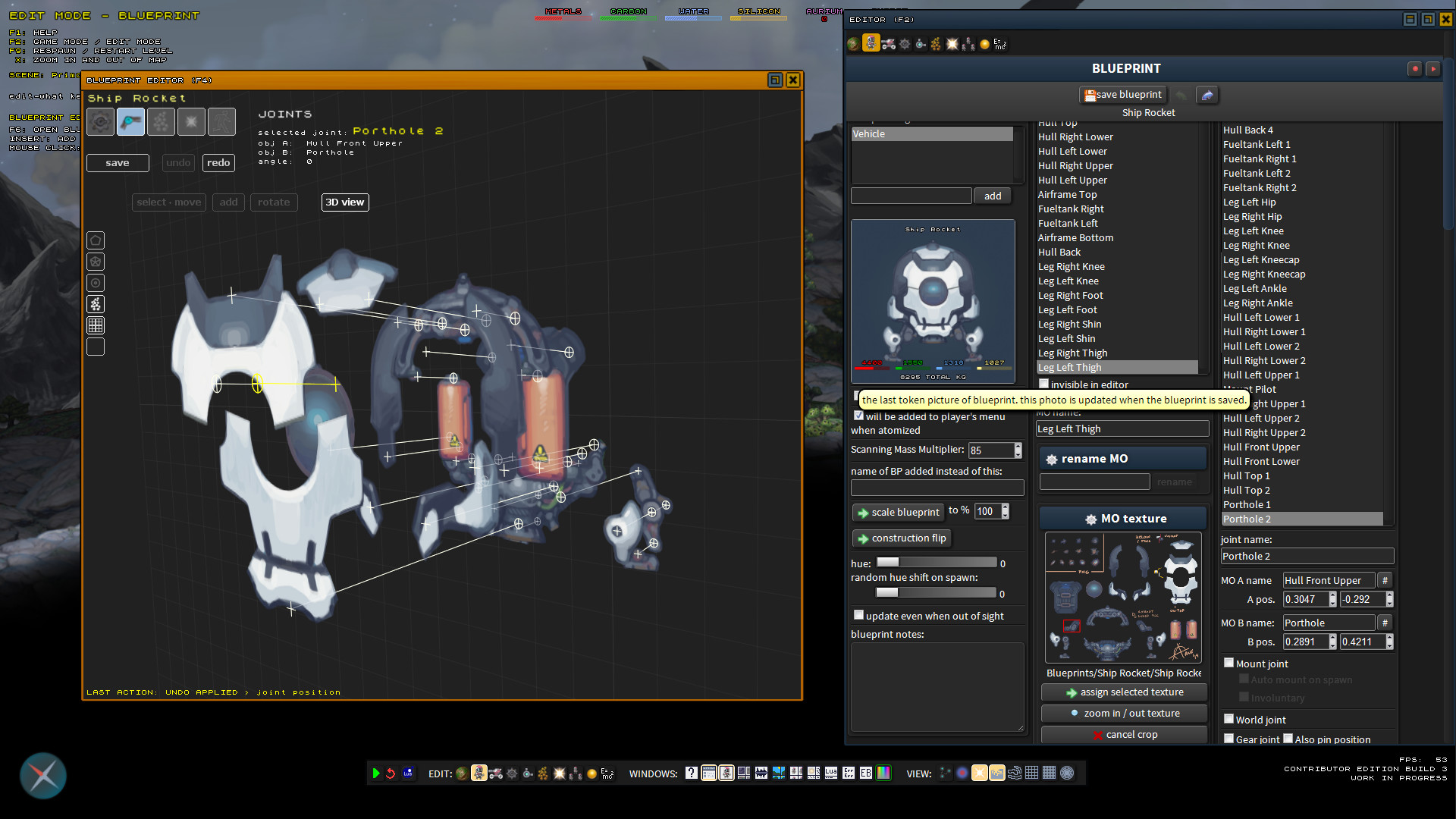Select 'Leg Right Thigh' in the MO list
The width and height of the screenshot is (1456, 819).
pyautogui.click(x=1072, y=353)
